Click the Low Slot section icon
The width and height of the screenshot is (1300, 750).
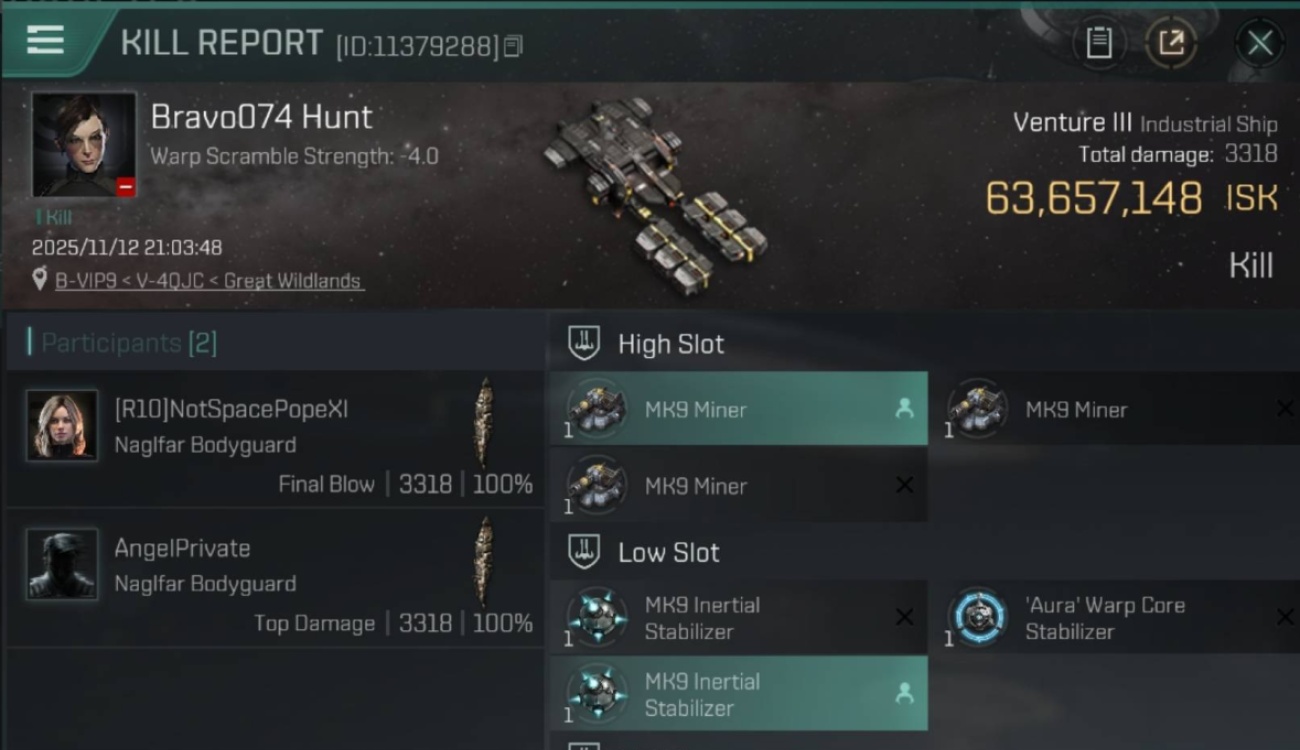pos(584,552)
